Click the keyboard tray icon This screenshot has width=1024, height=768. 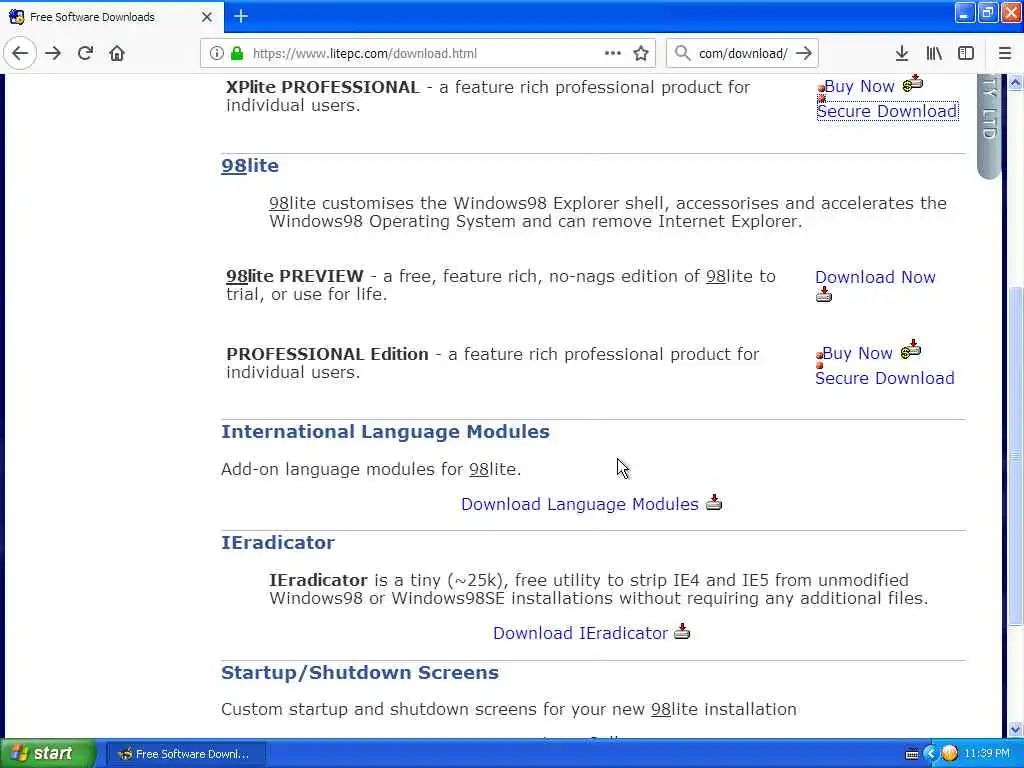pyautogui.click(x=912, y=754)
